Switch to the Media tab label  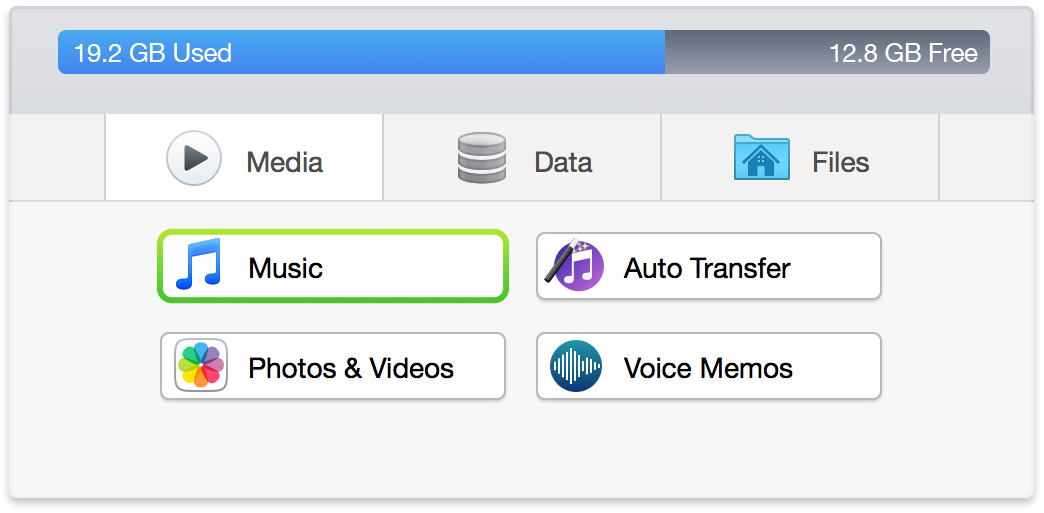click(284, 162)
